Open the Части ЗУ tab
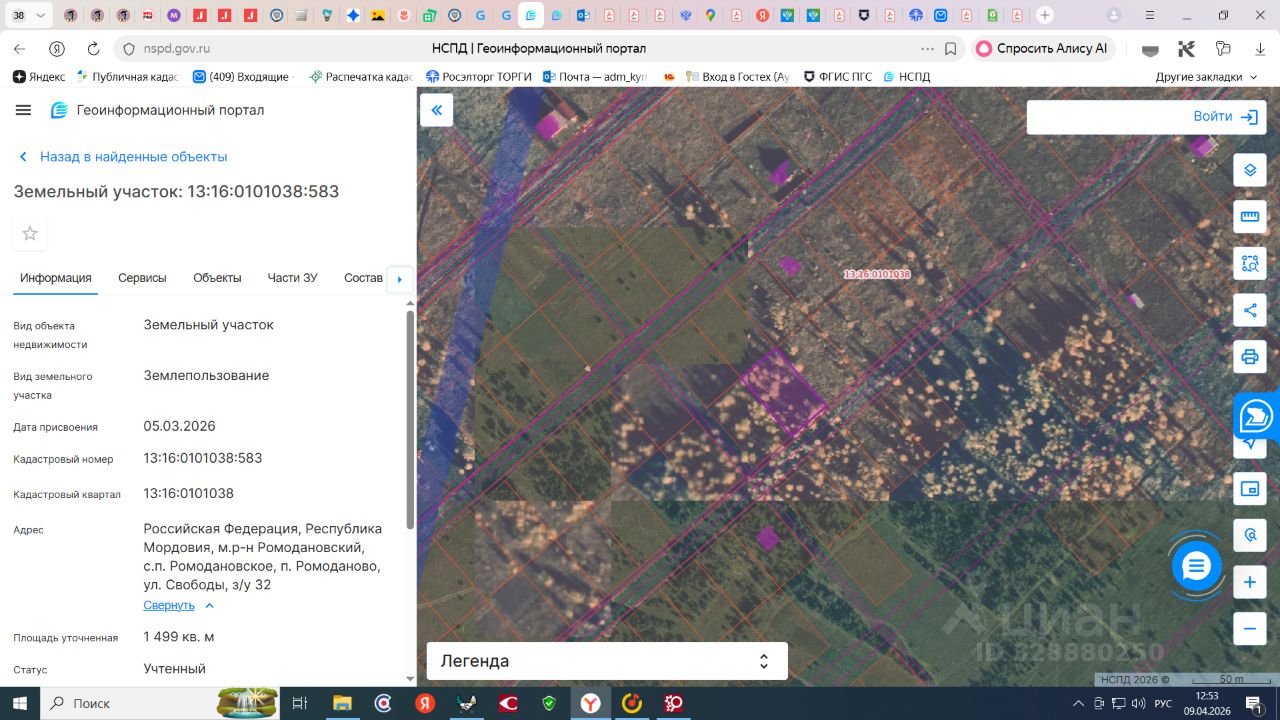This screenshot has height=720, width=1280. (292, 278)
